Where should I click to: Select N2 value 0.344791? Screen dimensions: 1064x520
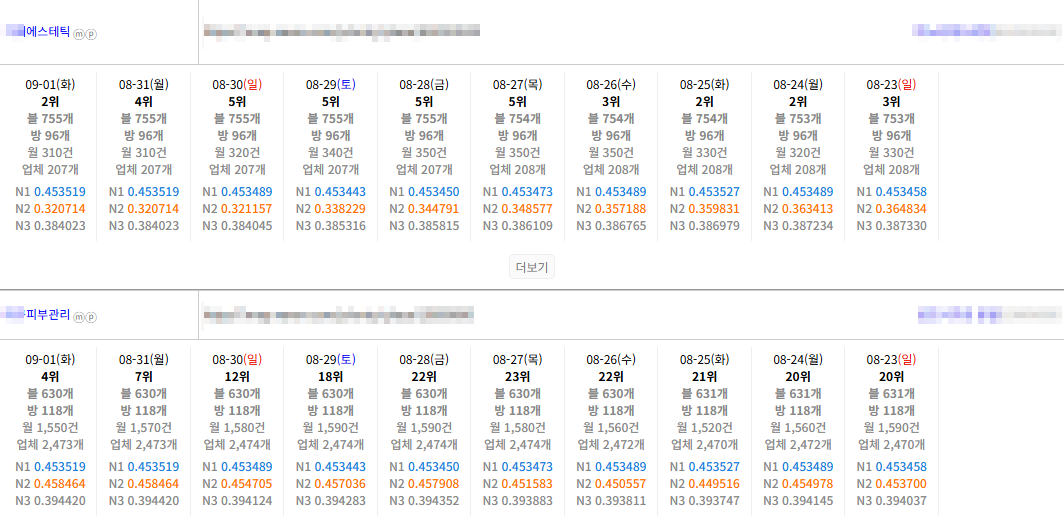(x=434, y=208)
